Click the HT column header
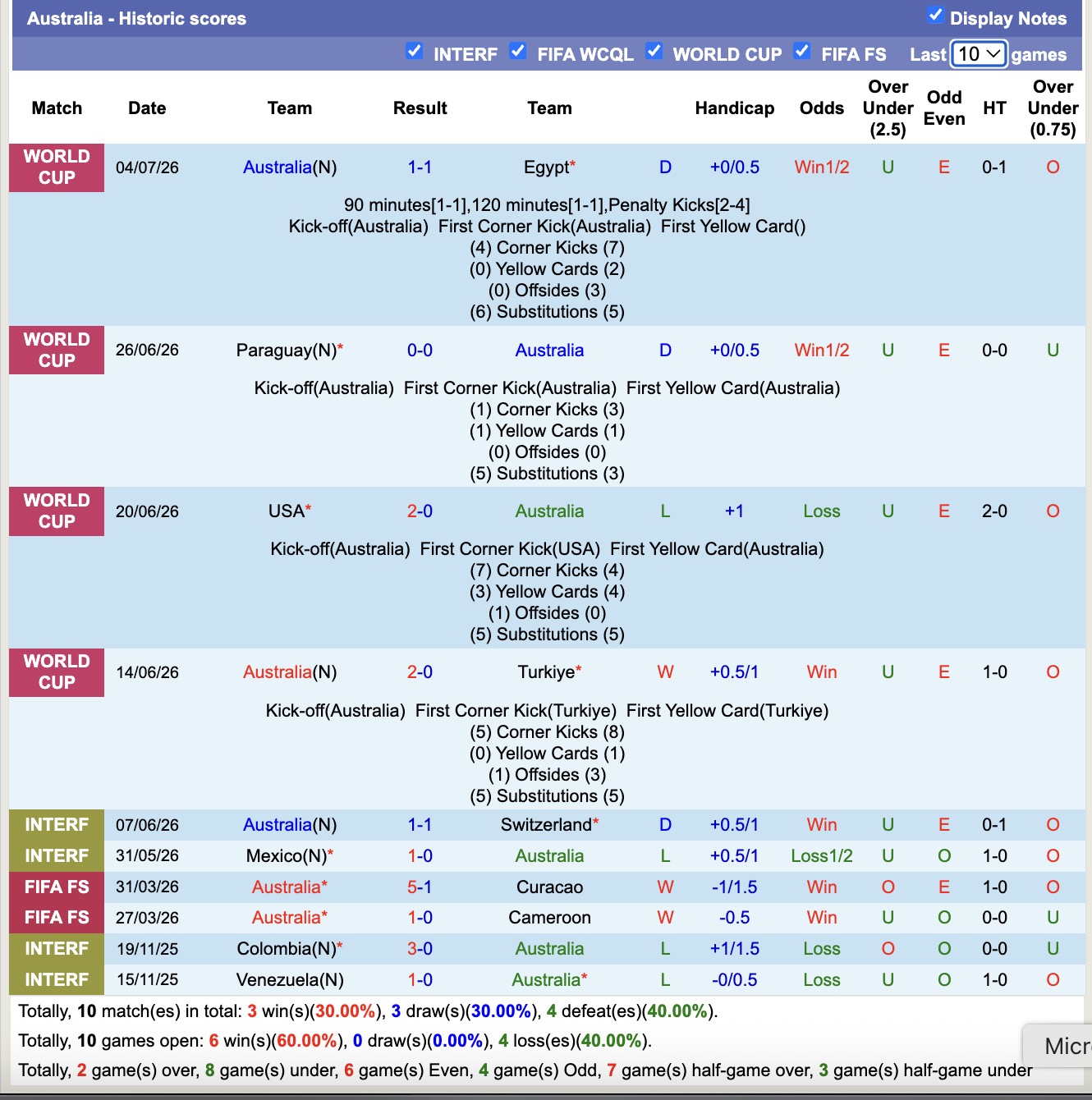Image resolution: width=1092 pixels, height=1100 pixels. point(994,108)
